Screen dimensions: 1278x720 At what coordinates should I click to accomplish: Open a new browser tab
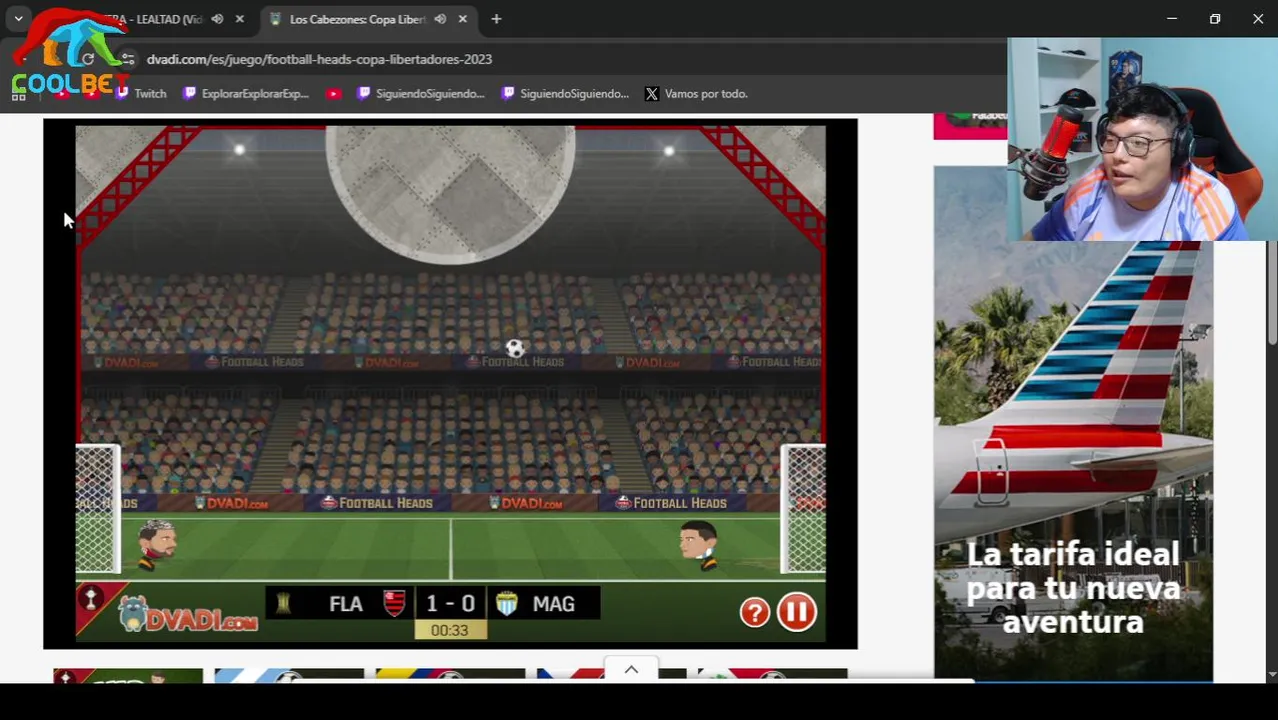click(x=496, y=19)
